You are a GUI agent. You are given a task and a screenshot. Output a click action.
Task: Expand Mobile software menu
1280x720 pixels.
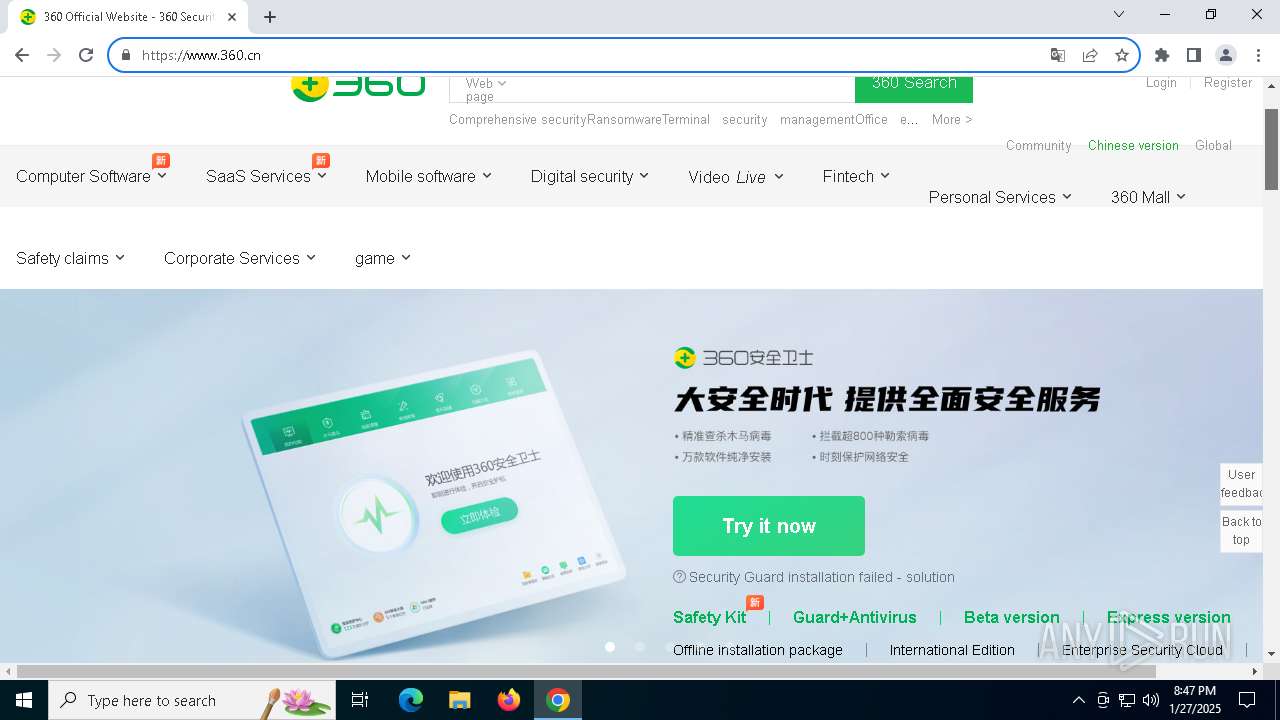429,176
